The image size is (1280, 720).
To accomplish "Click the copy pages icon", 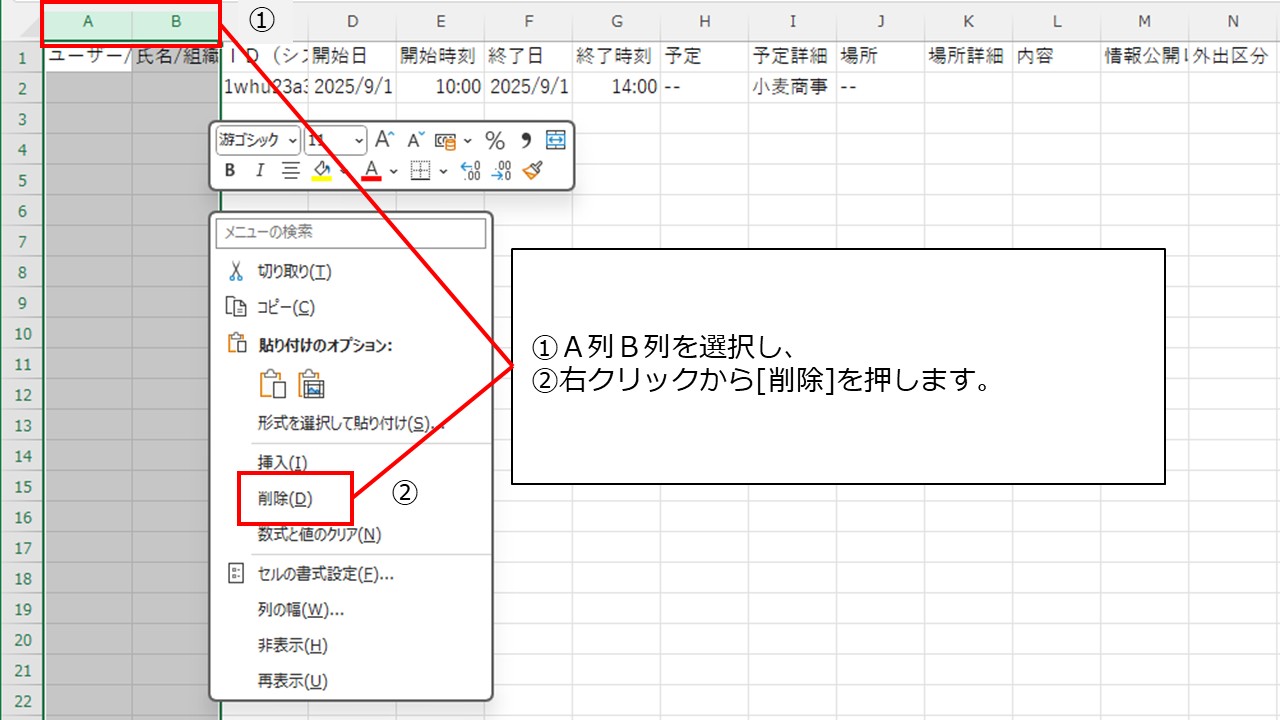I will click(236, 307).
